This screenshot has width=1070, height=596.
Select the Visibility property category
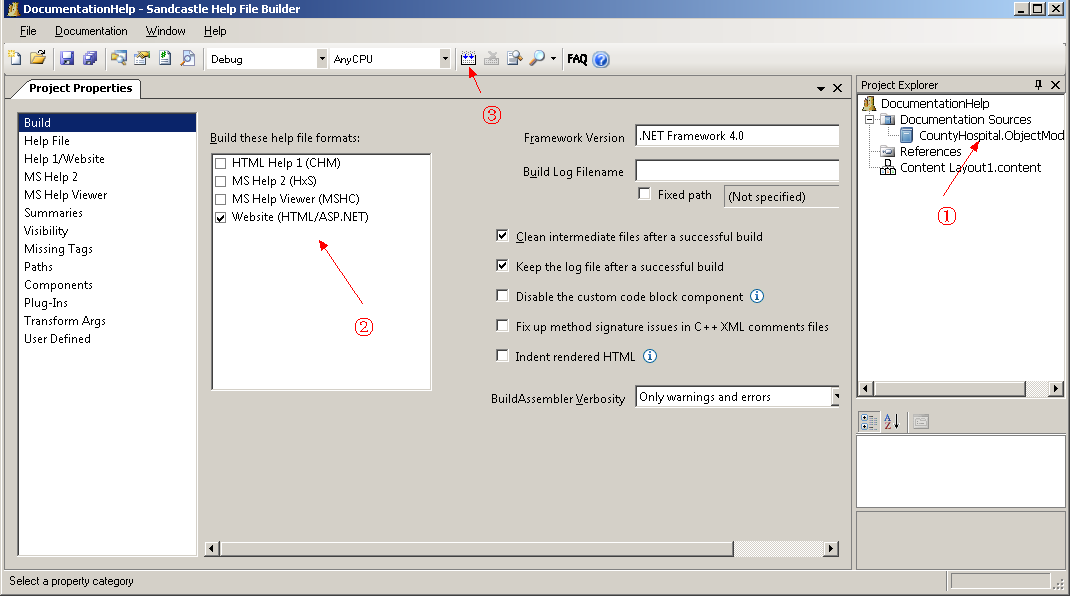[x=107, y=231]
